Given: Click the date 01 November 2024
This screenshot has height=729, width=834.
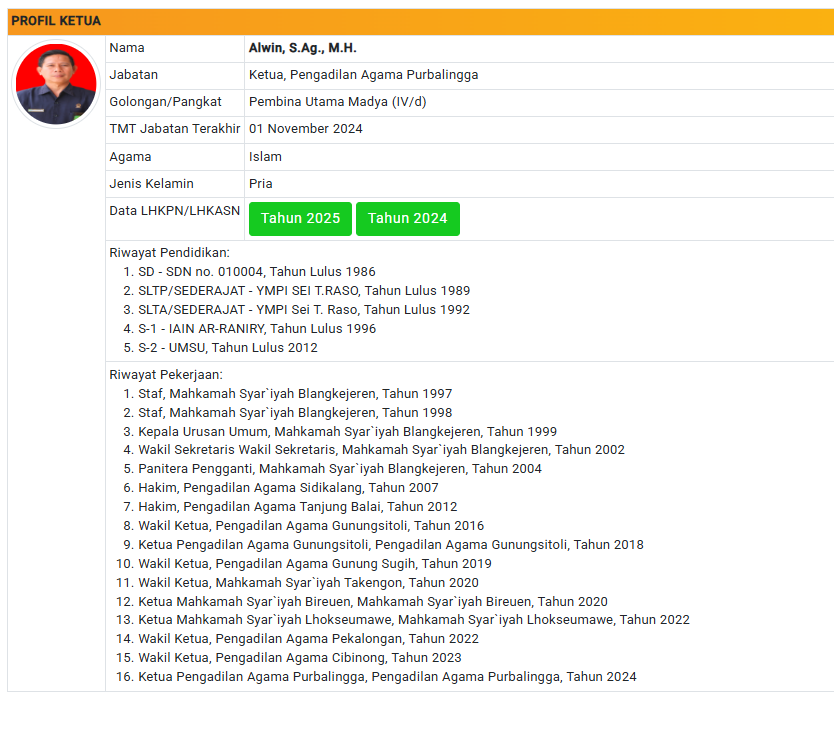Looking at the screenshot, I should pos(305,129).
